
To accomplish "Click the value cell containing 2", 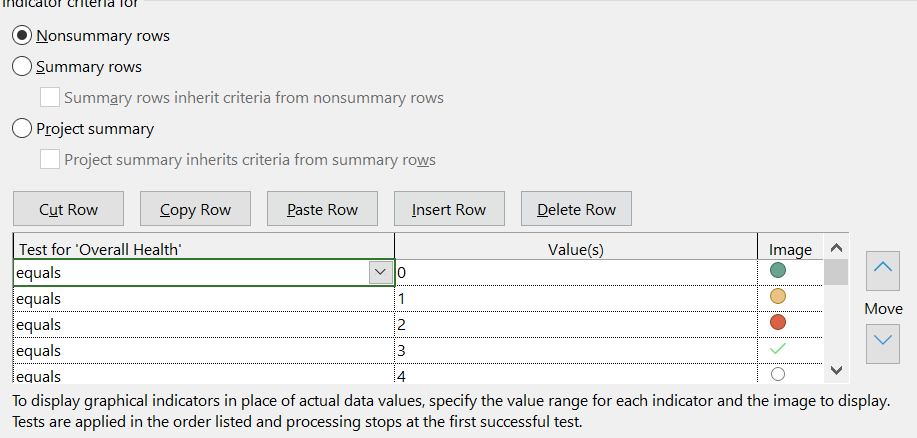I will click(x=575, y=324).
